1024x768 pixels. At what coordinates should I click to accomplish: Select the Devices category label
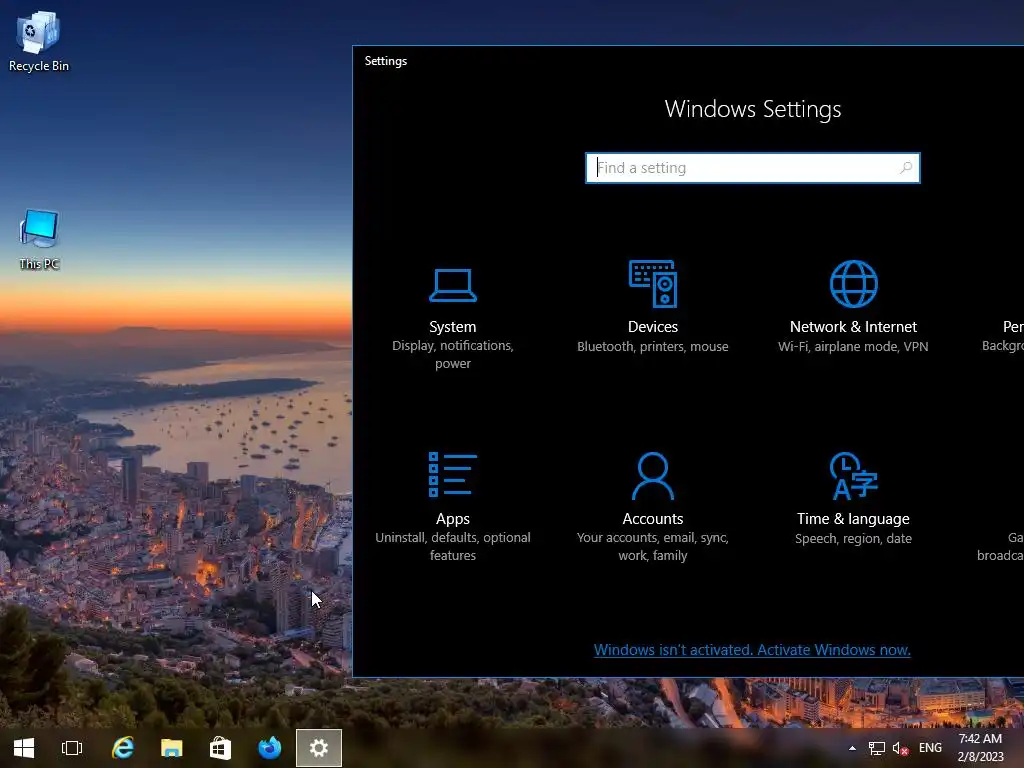click(x=652, y=327)
